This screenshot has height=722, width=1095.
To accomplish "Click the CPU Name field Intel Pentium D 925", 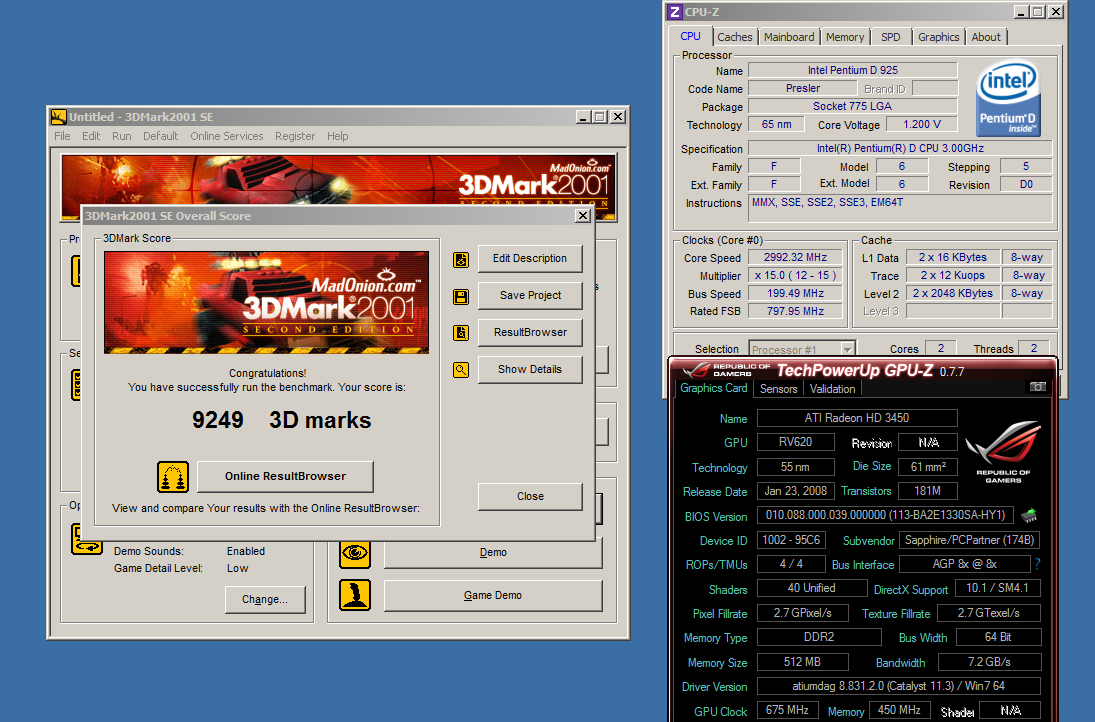I will pos(853,71).
